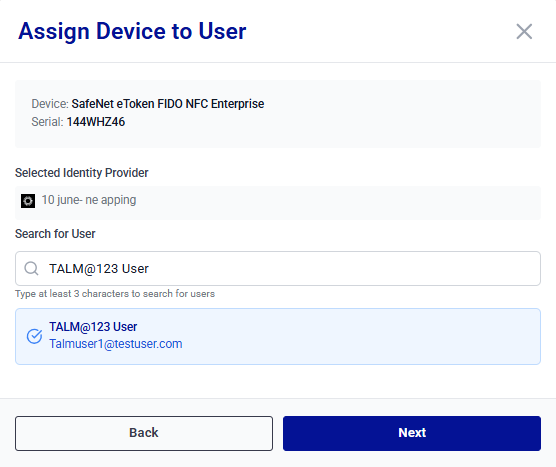The width and height of the screenshot is (556, 467).
Task: Click the identity provider gear icon
Action: pos(28,201)
